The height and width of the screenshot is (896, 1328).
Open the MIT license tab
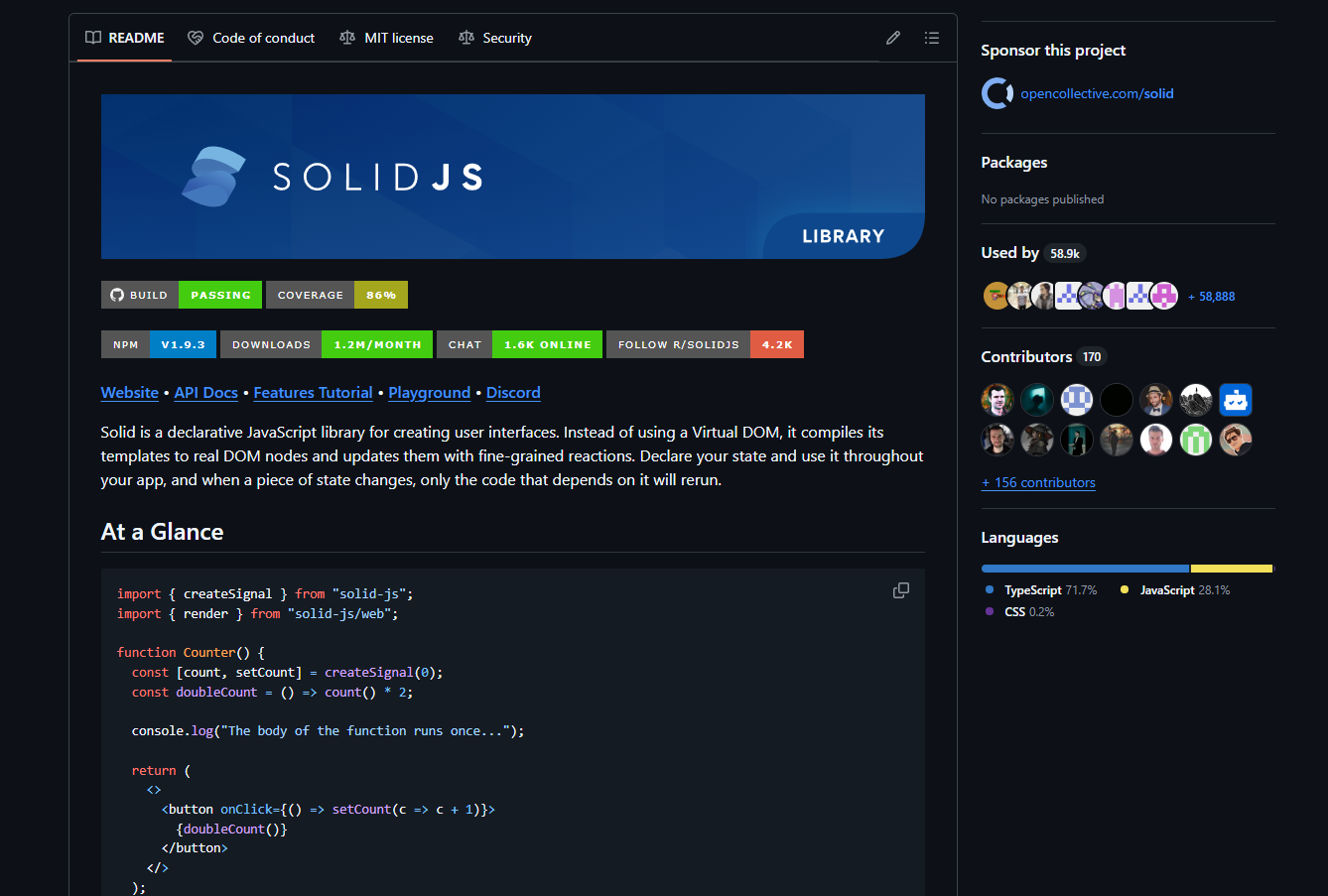pyautogui.click(x=386, y=38)
